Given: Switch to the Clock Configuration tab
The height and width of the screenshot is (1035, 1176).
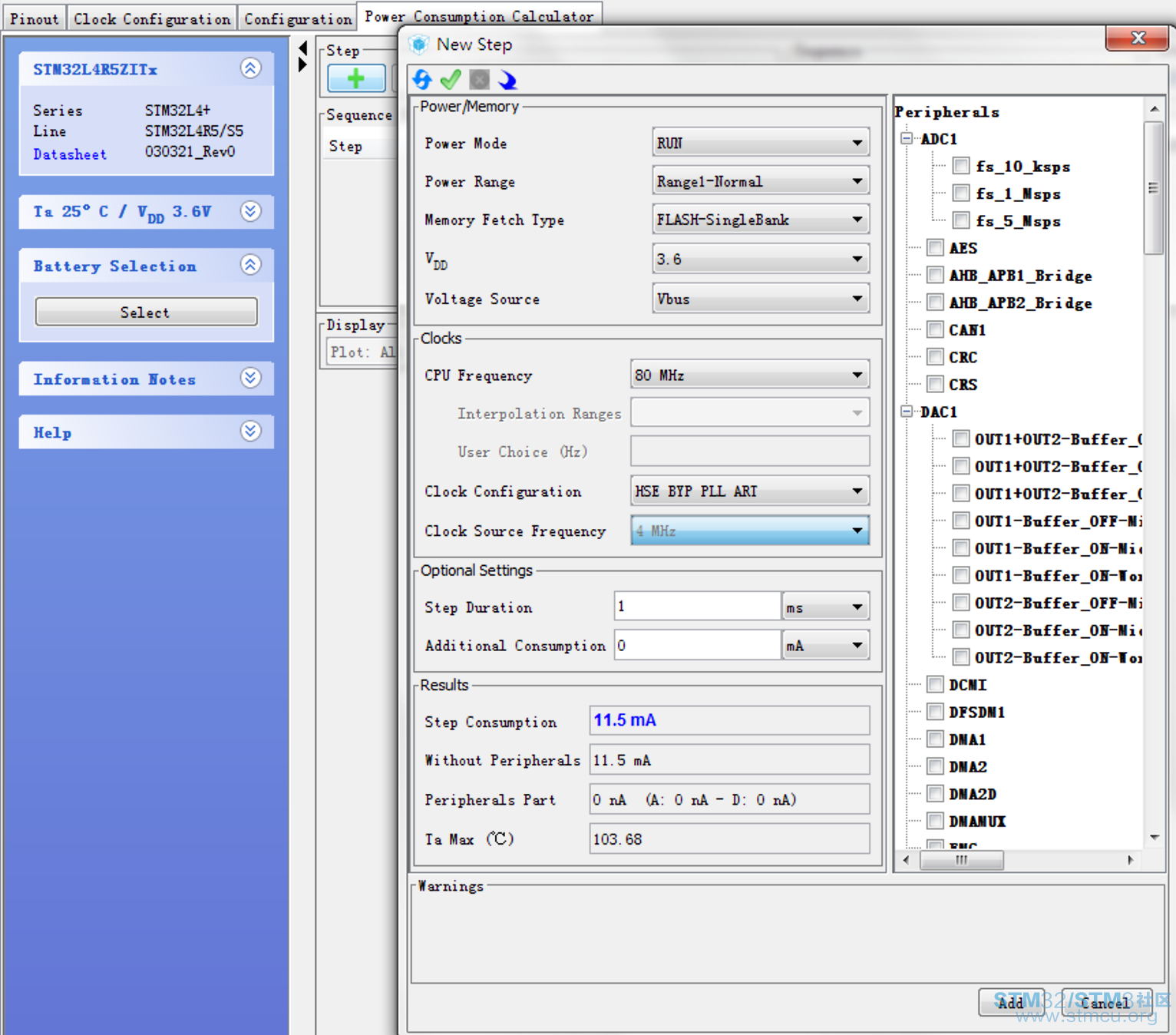Looking at the screenshot, I should tap(152, 18).
